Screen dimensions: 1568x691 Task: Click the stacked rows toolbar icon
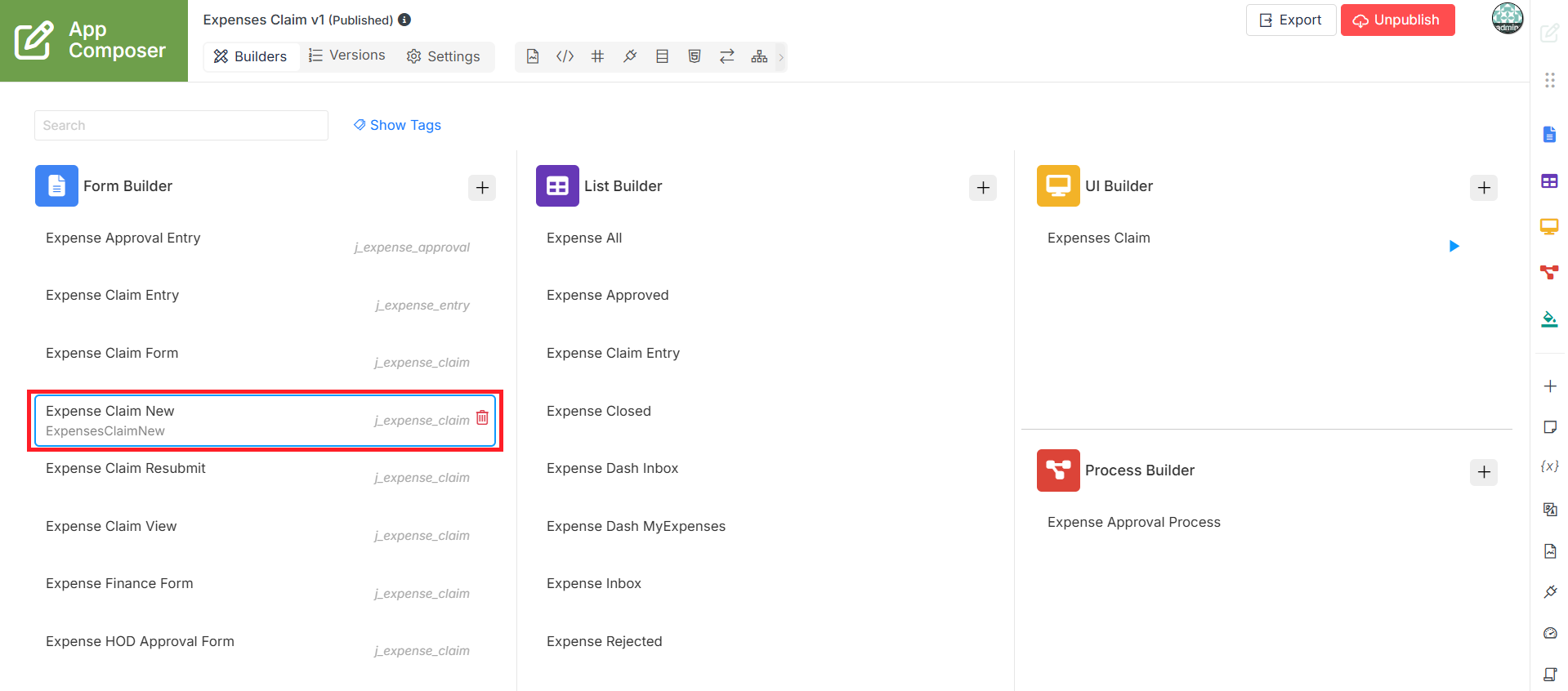tap(663, 56)
